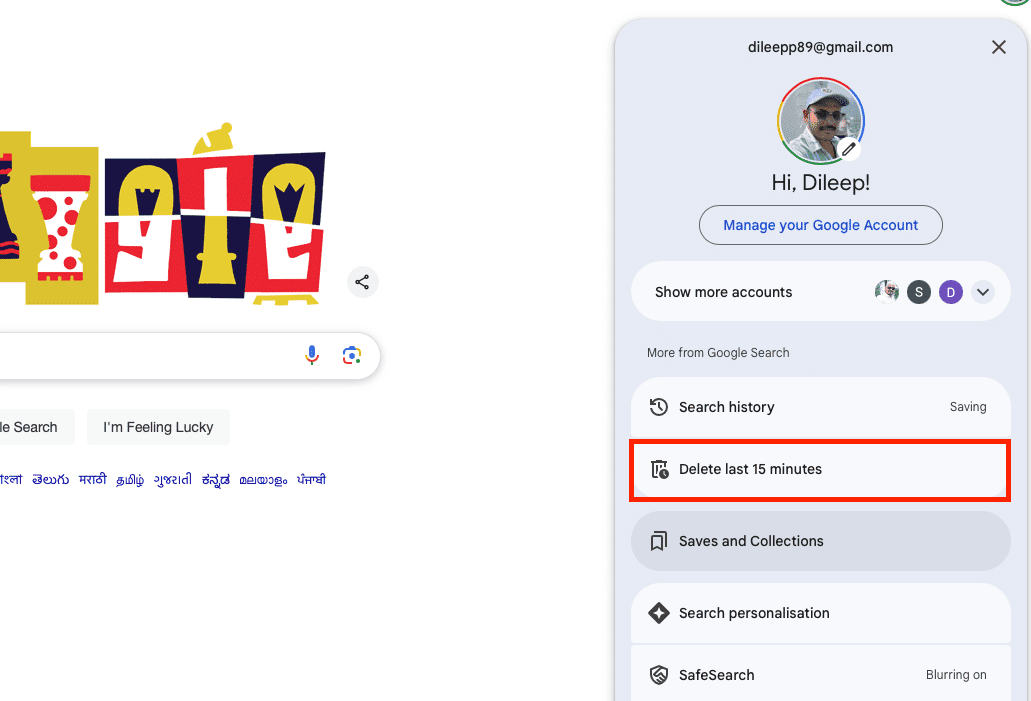The height and width of the screenshot is (701, 1031).
Task: Select the grey S account avatar
Action: point(919,292)
